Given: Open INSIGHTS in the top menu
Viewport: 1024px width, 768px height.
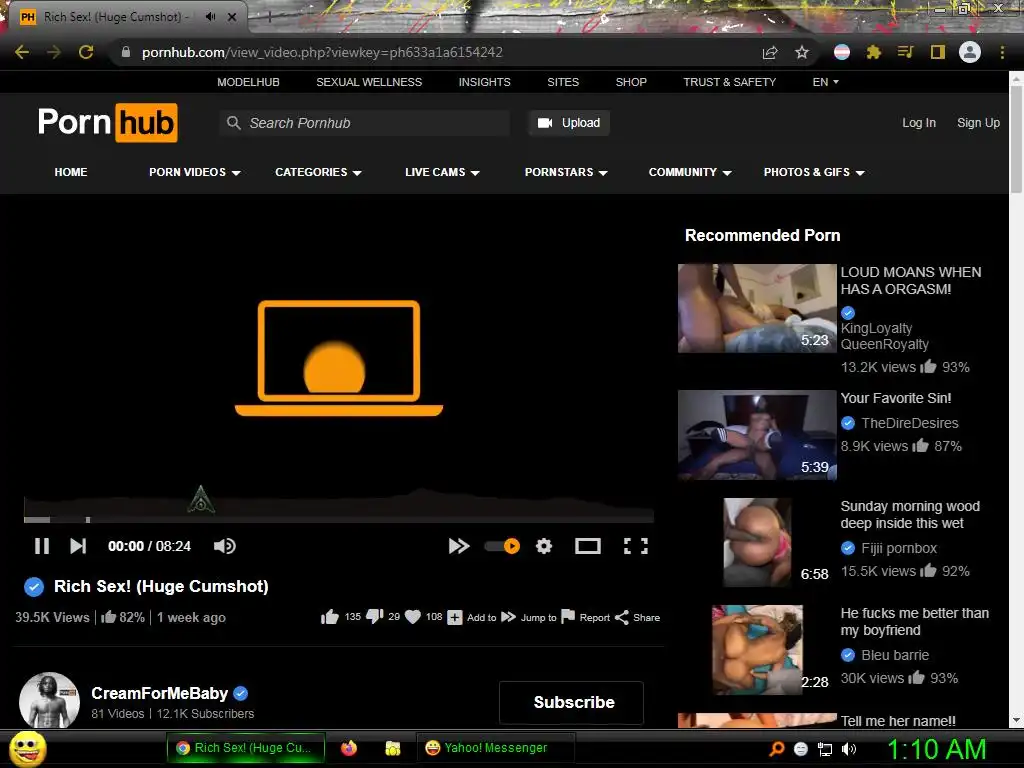Looking at the screenshot, I should (485, 82).
